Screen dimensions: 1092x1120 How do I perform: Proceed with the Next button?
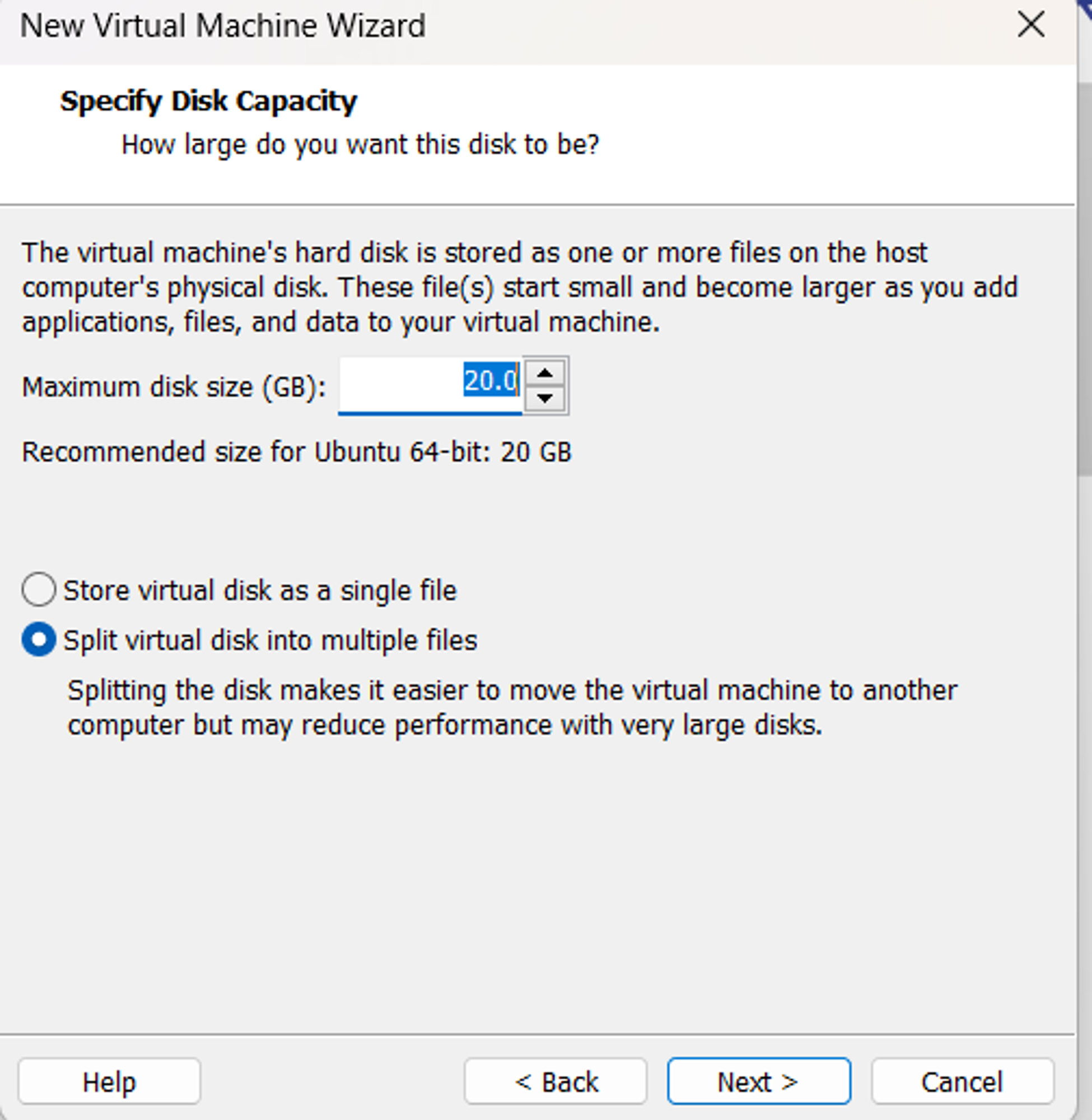(x=759, y=1081)
